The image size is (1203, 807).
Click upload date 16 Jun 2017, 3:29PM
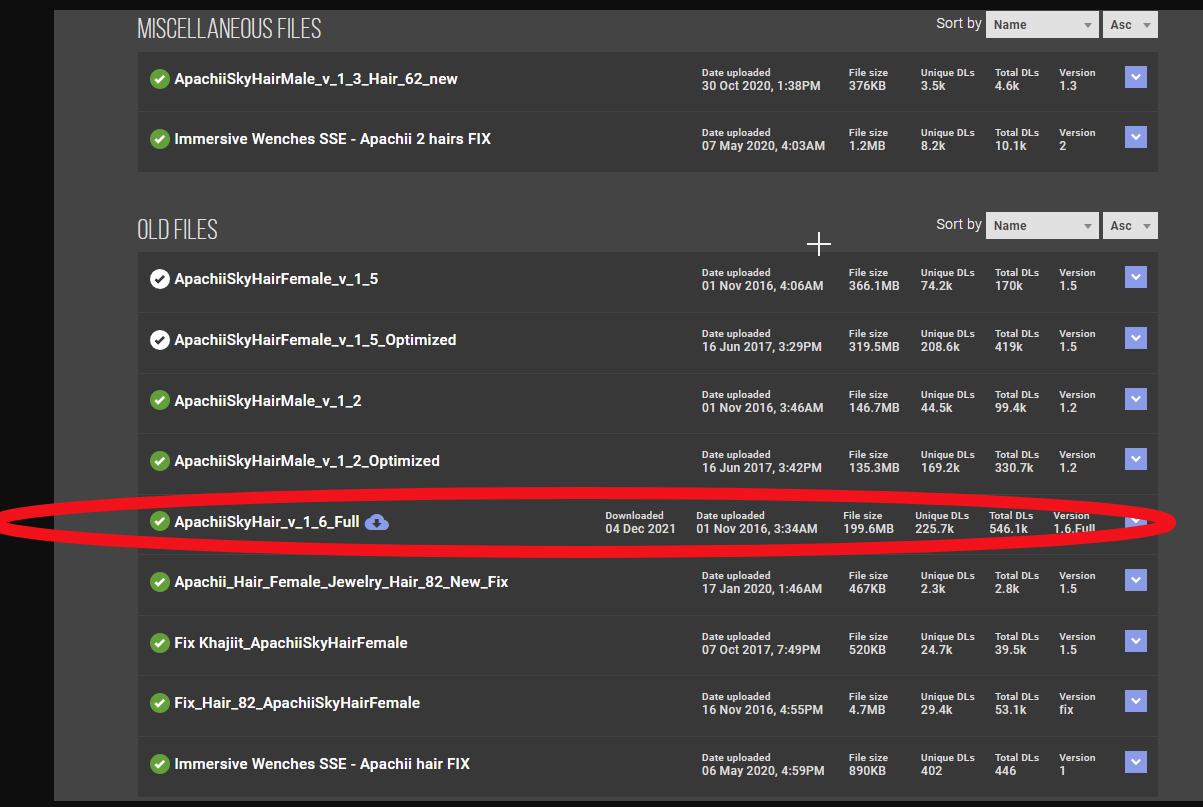pos(762,347)
